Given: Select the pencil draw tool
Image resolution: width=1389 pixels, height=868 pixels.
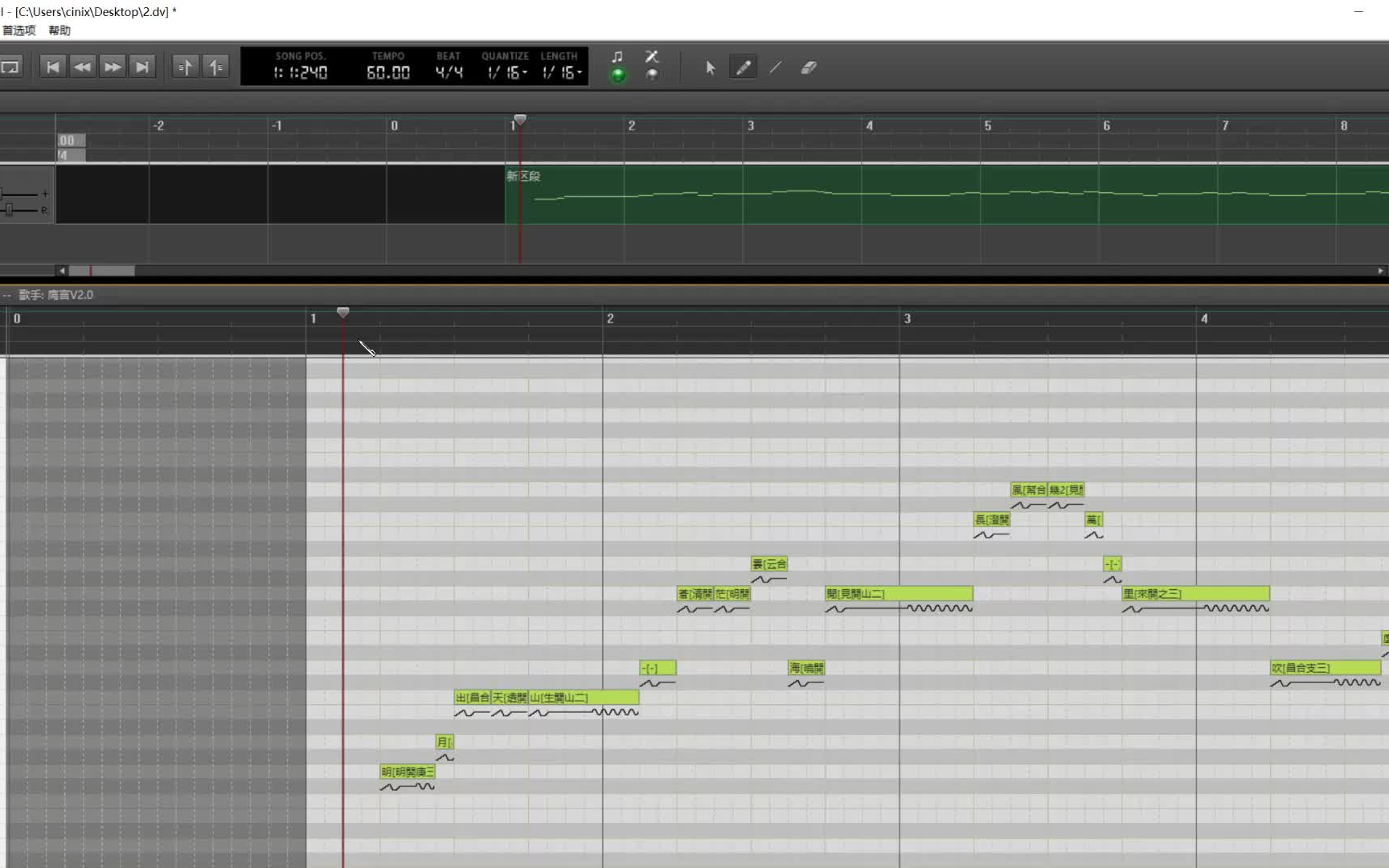Looking at the screenshot, I should 744,68.
